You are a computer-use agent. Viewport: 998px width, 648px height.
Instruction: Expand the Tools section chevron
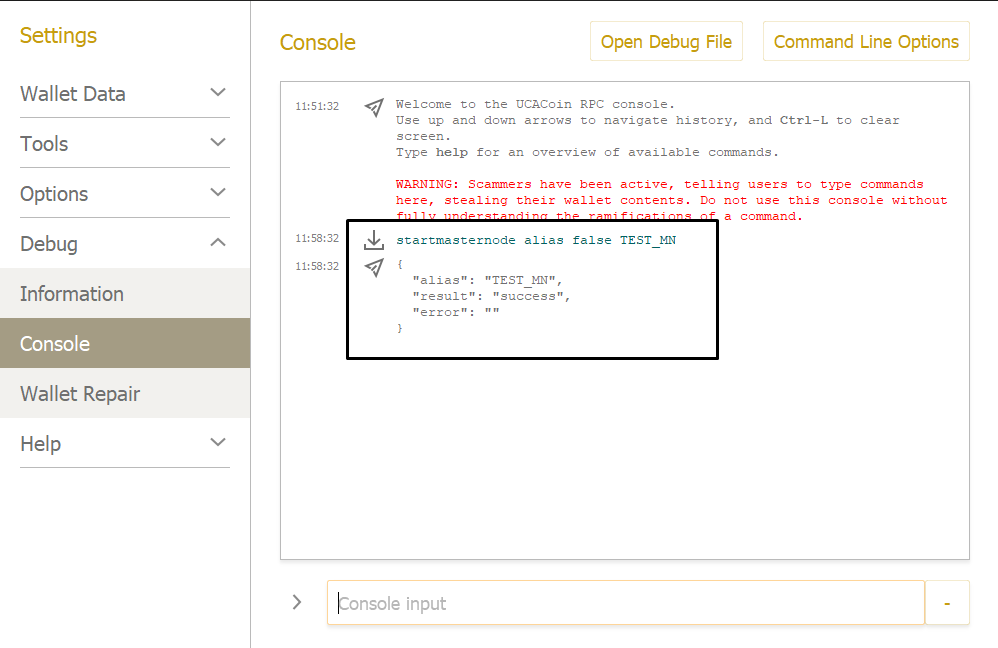click(x=218, y=143)
